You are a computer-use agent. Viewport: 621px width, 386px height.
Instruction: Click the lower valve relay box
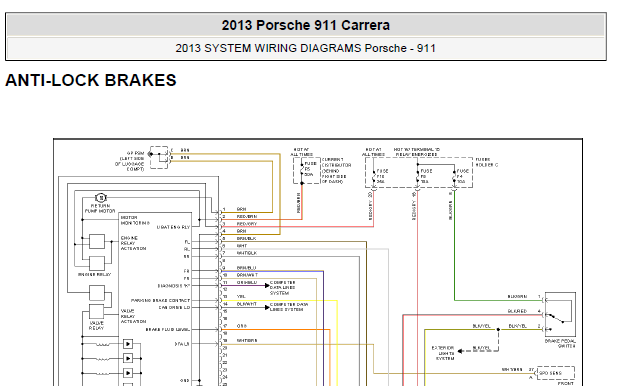[96, 312]
